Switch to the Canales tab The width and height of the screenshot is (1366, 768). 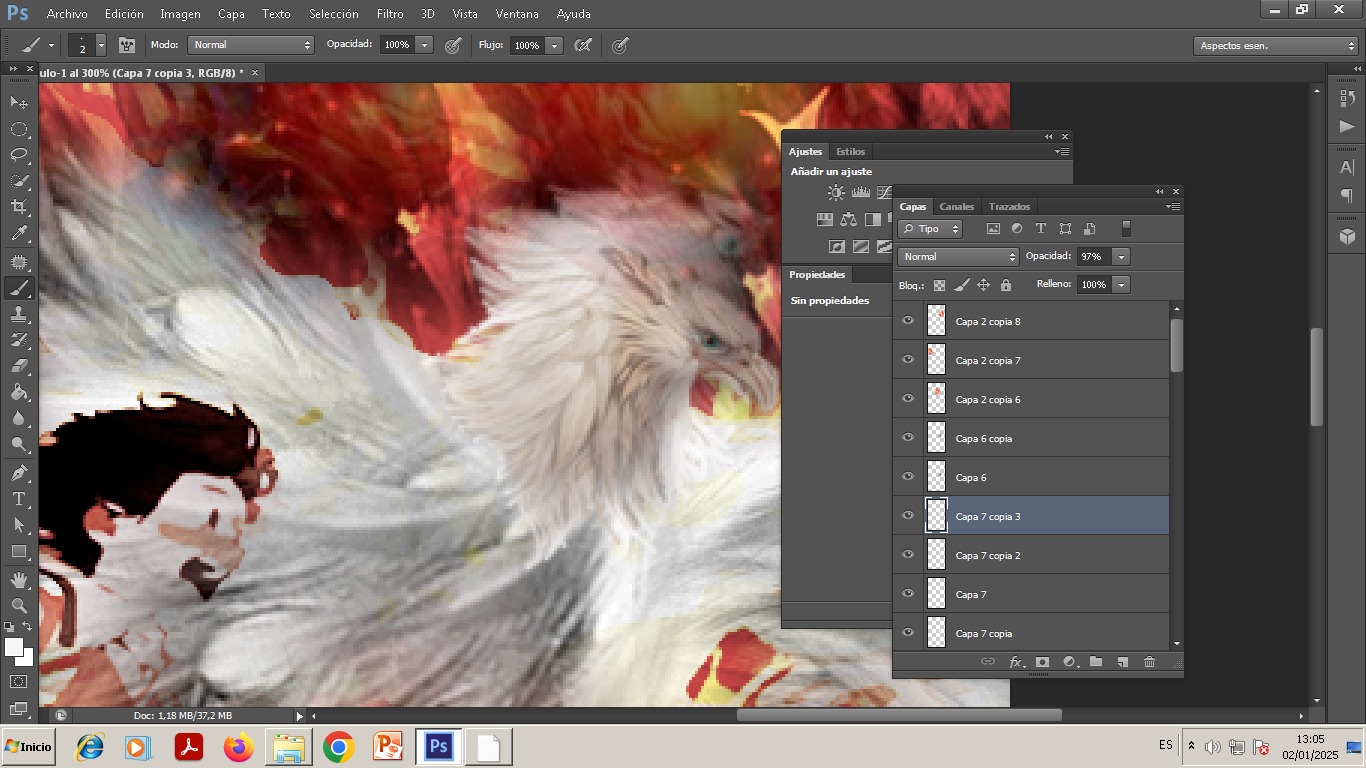(x=957, y=207)
